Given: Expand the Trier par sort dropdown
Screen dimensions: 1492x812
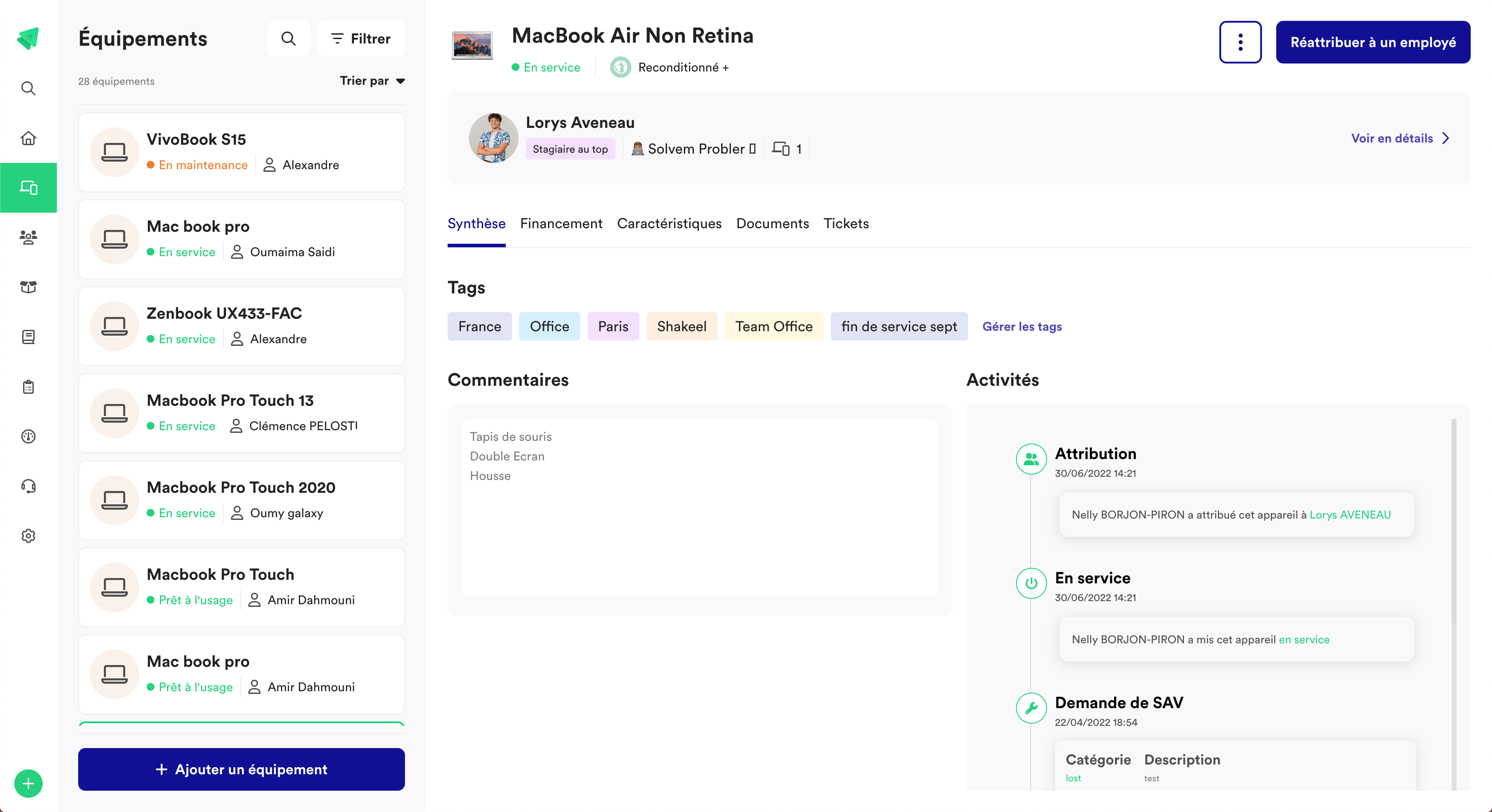Looking at the screenshot, I should pos(372,81).
